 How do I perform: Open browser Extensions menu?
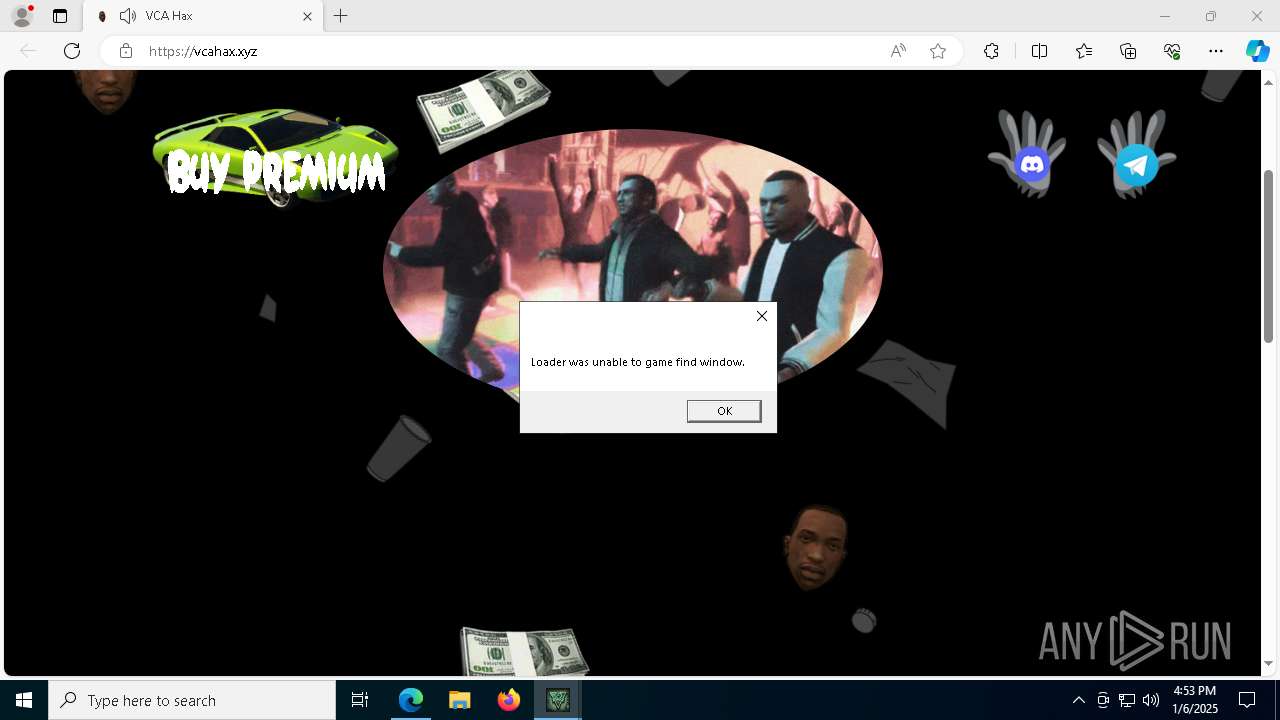click(x=991, y=51)
